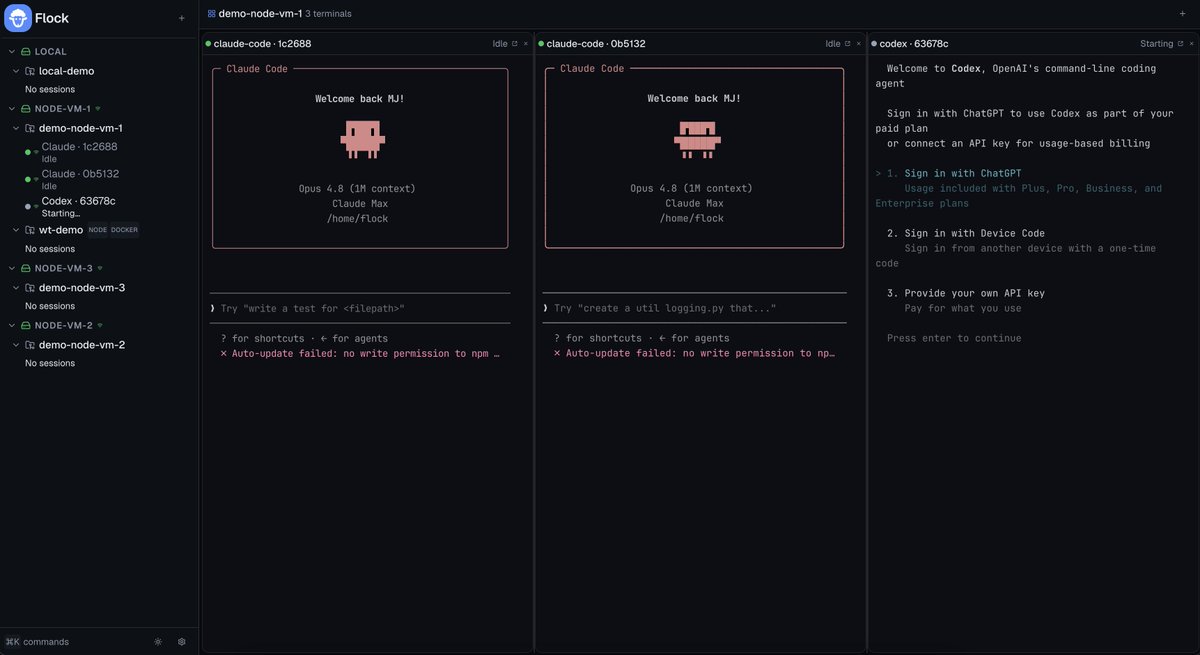1200x655 pixels.
Task: Choose Sign in with Device Code option
Action: click(972, 233)
